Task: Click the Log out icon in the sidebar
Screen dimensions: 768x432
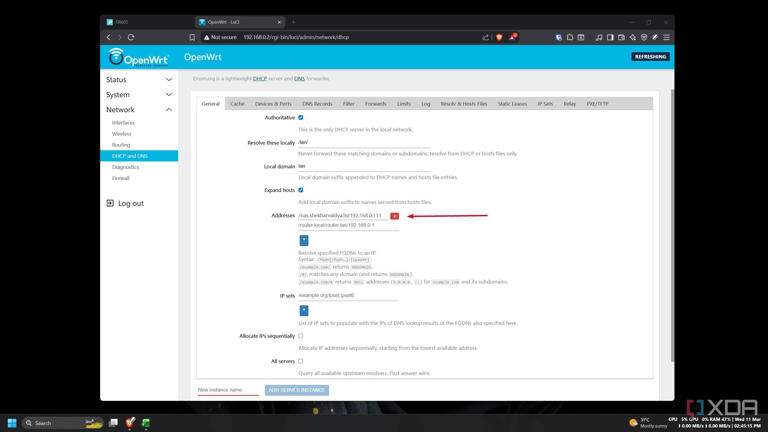Action: (x=110, y=203)
